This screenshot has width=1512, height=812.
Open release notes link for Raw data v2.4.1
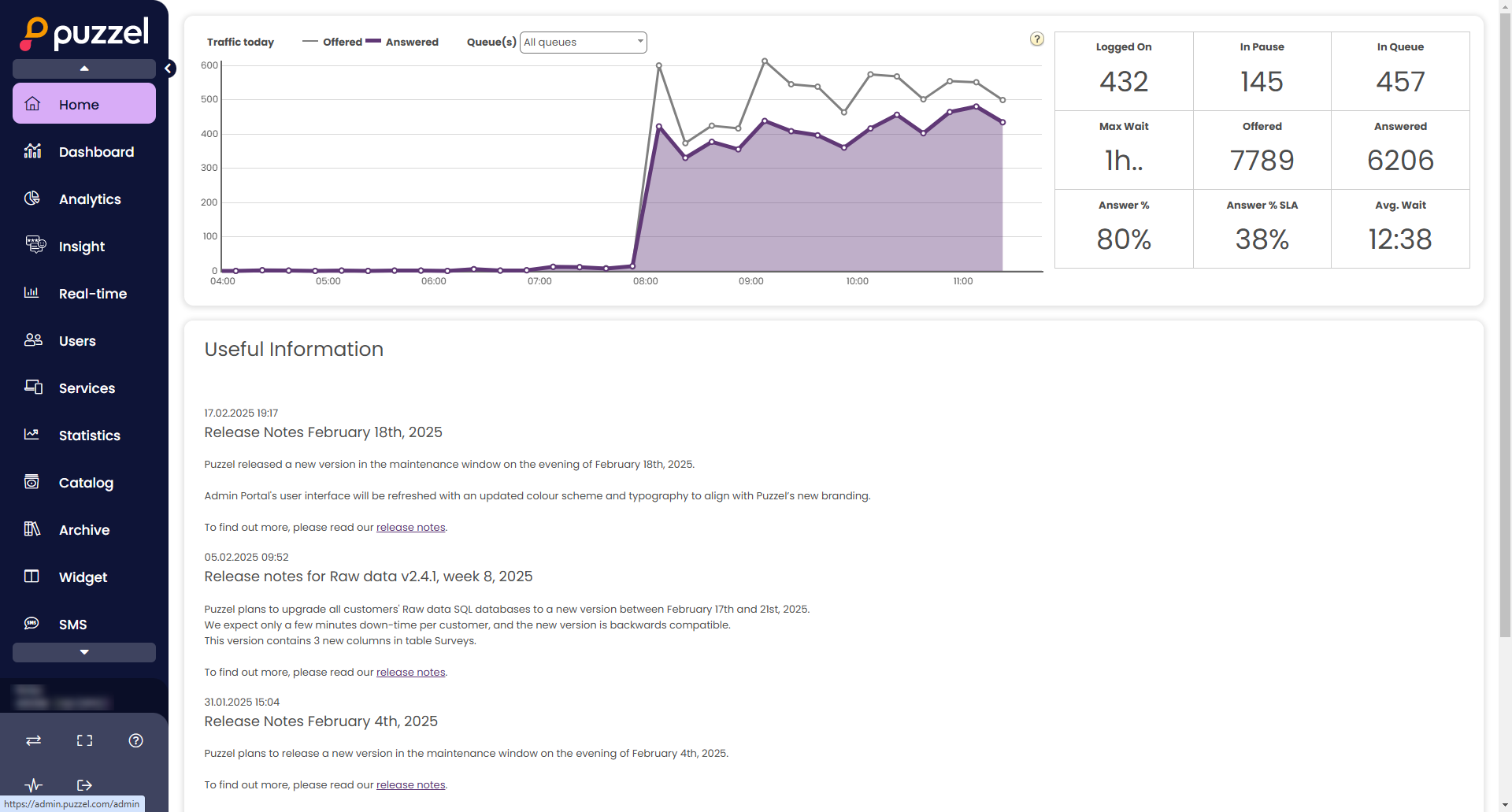(410, 673)
